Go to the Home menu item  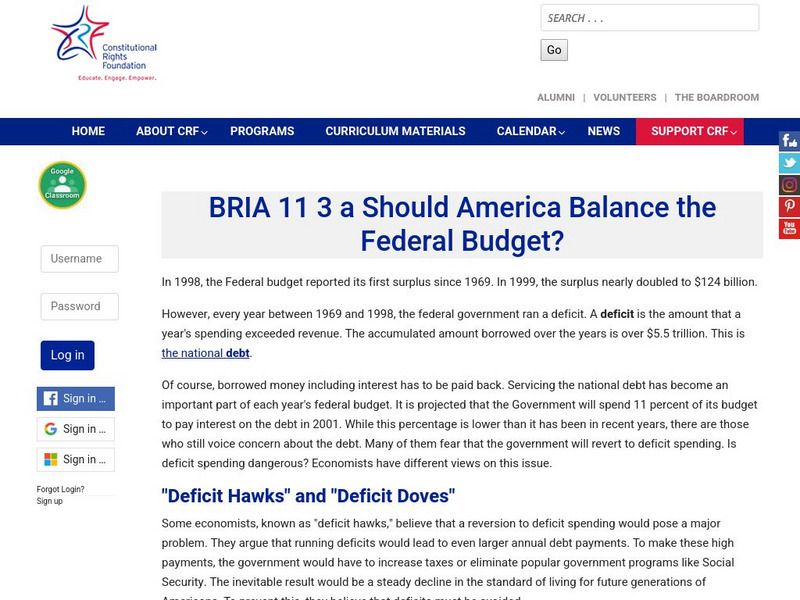point(88,131)
